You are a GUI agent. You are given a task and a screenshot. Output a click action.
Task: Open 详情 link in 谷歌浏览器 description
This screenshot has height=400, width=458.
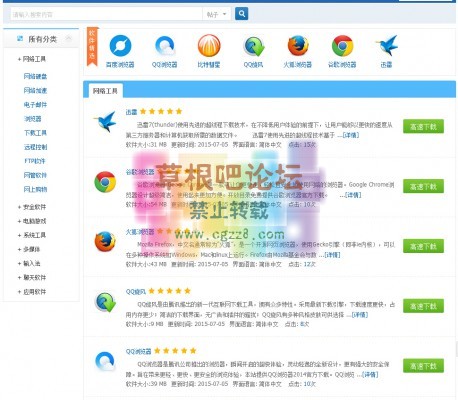pyautogui.click(x=353, y=195)
